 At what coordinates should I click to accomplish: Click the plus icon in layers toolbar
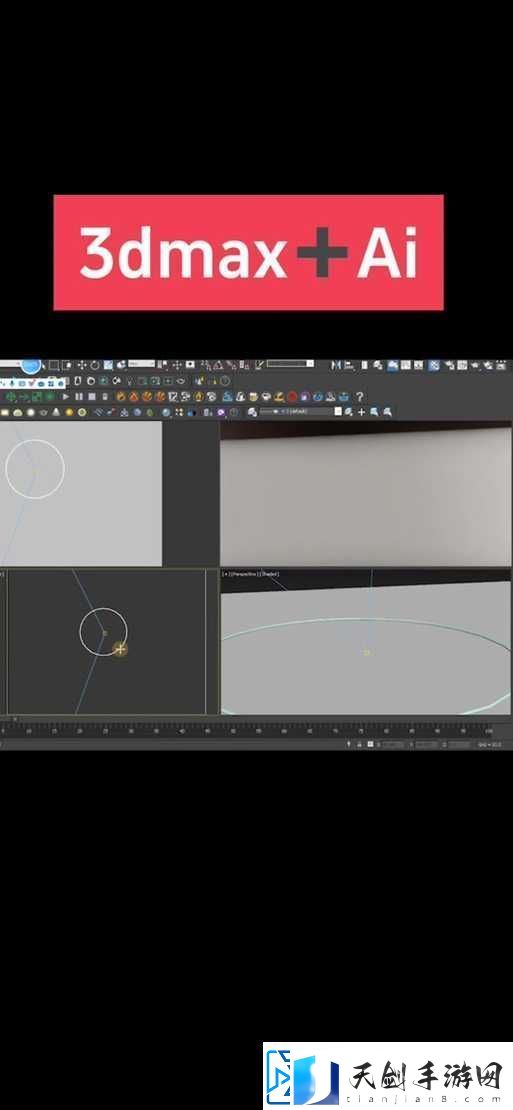tap(361, 411)
